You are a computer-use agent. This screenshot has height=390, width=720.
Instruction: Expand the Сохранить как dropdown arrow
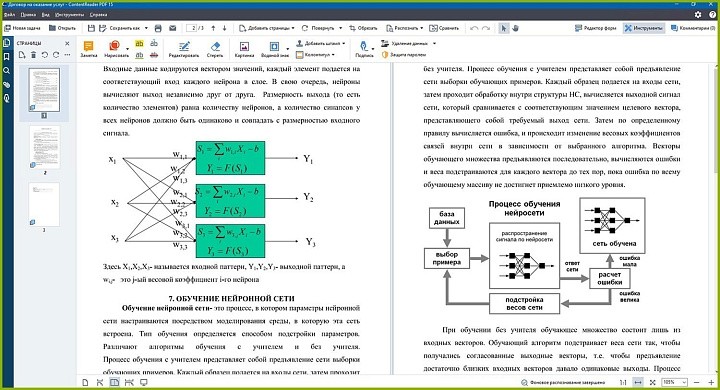coord(146,28)
